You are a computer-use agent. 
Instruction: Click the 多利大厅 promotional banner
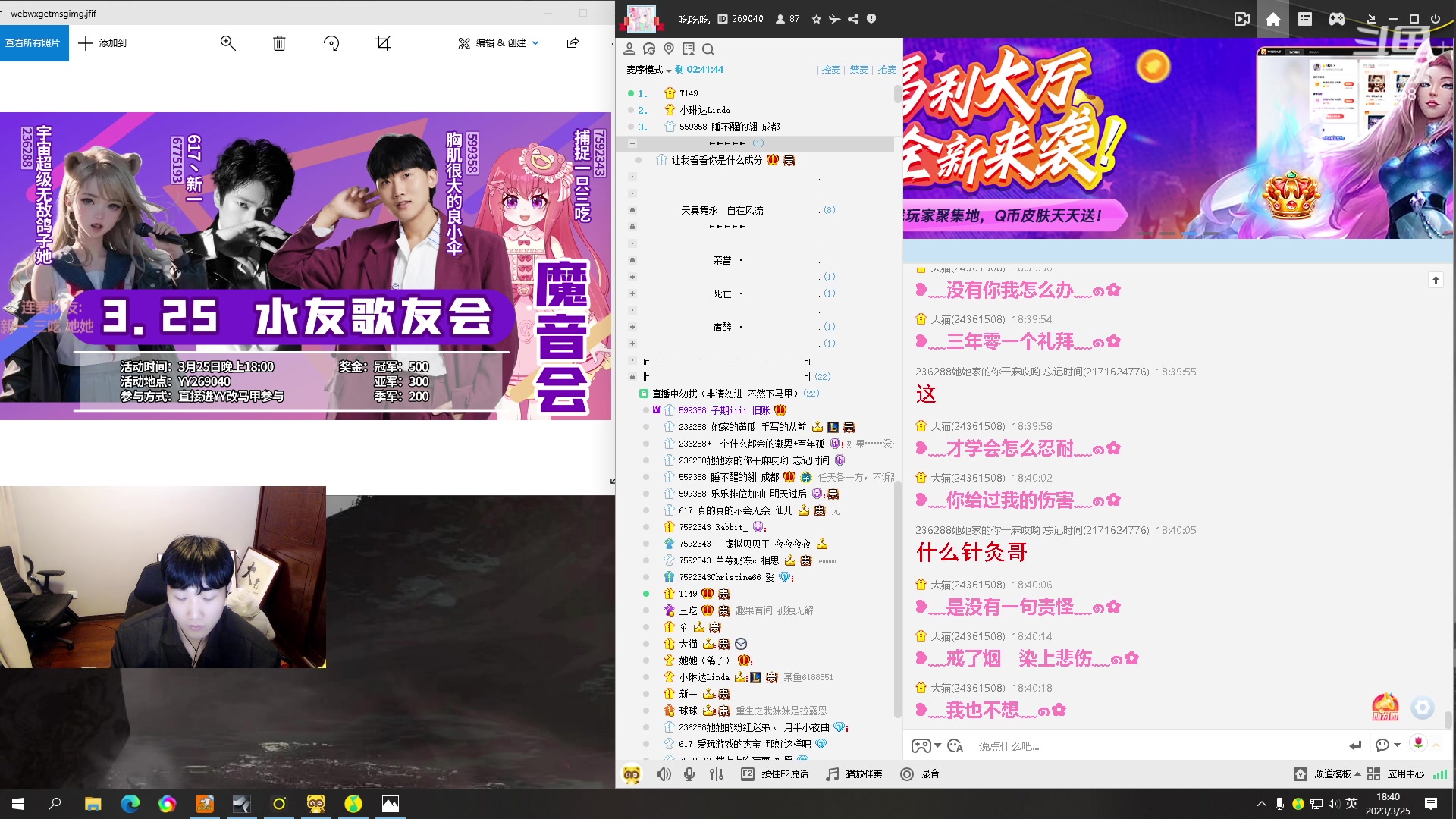click(1179, 139)
